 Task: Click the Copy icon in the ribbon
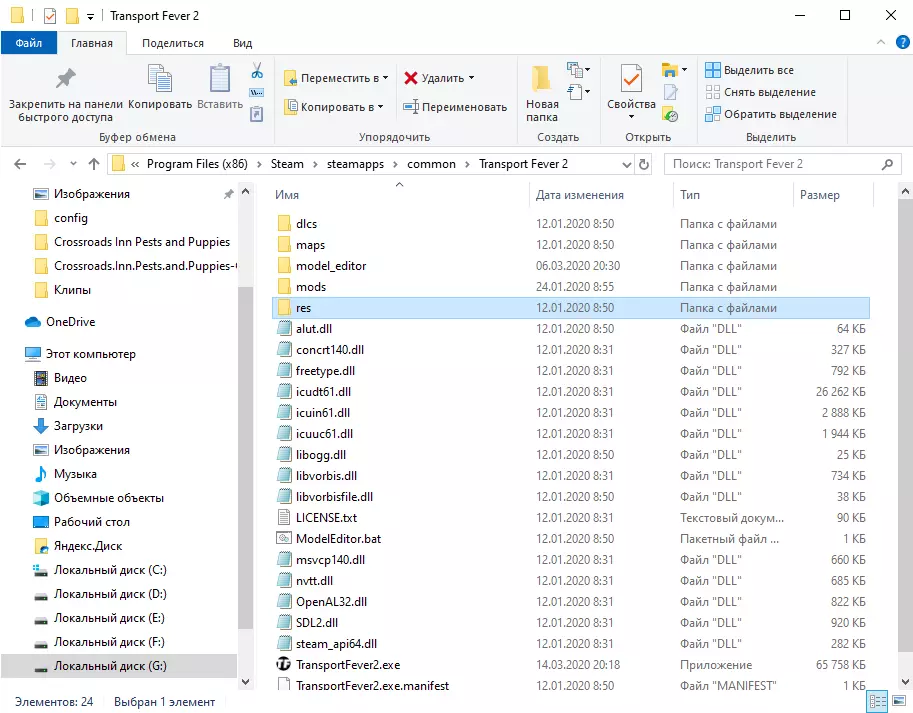tap(160, 78)
